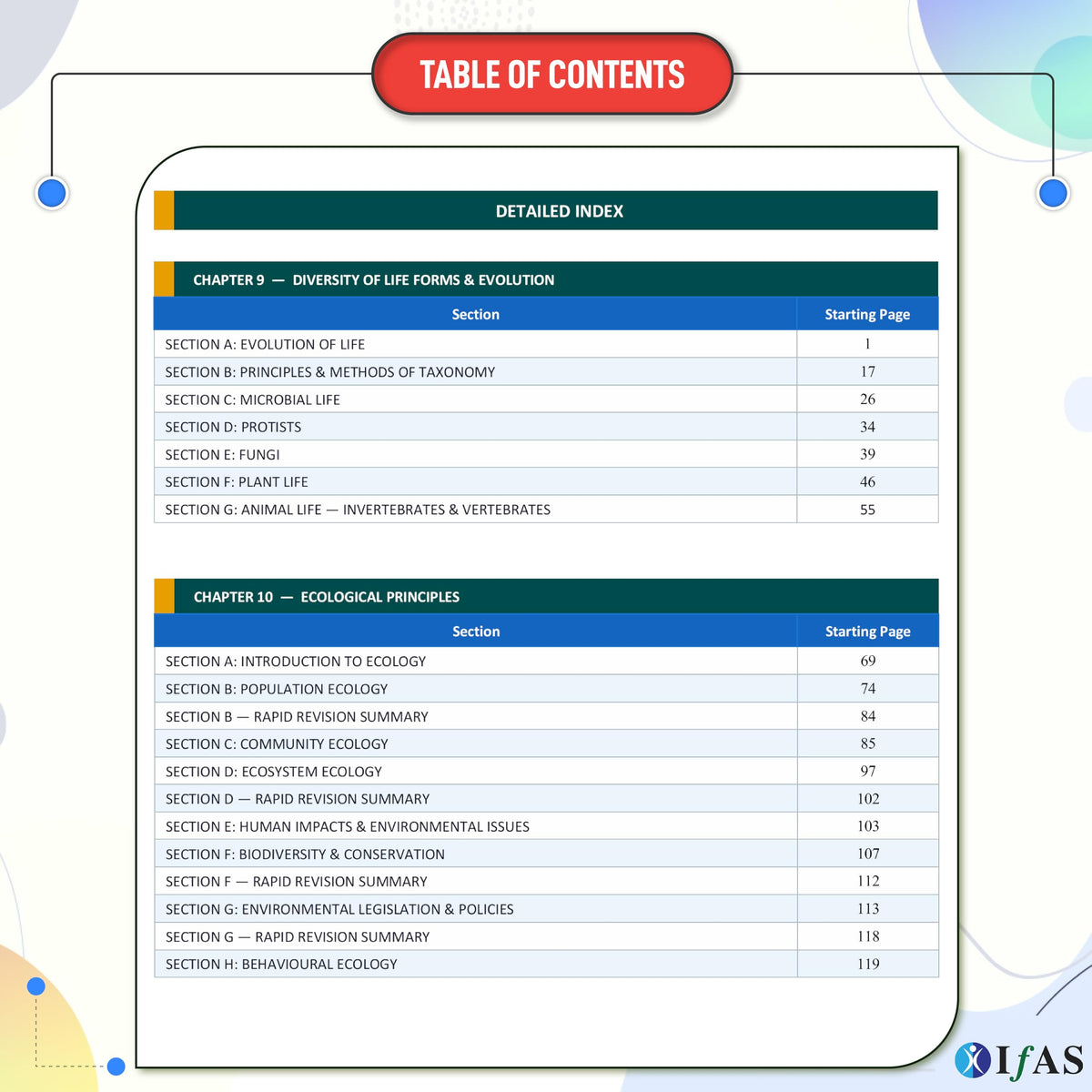Screen dimensions: 1092x1092
Task: Click Section G — Rapid Revision Summary
Action: coord(546,936)
